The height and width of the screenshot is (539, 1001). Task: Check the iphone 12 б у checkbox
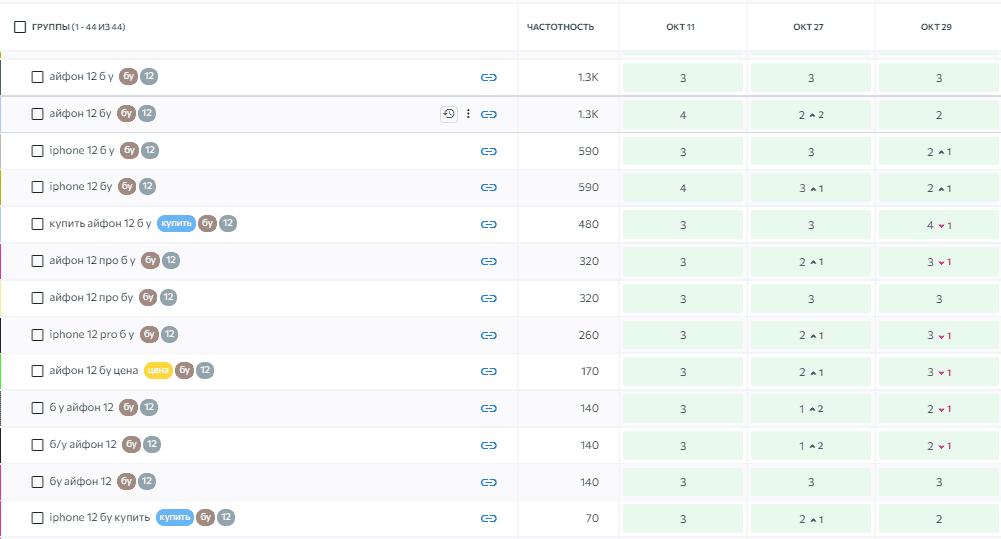coord(38,151)
